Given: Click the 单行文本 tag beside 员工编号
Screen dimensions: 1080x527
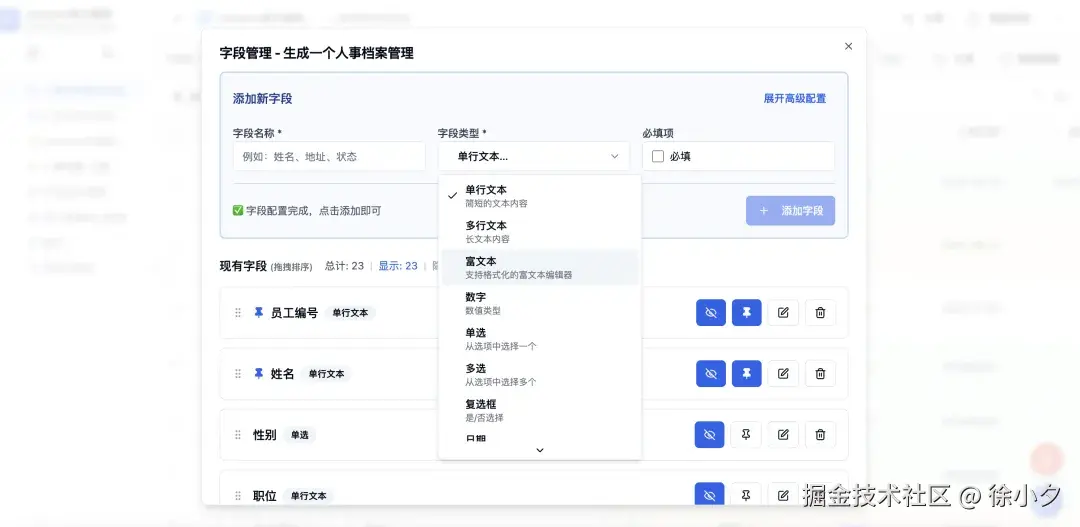Looking at the screenshot, I should pyautogui.click(x=350, y=313).
